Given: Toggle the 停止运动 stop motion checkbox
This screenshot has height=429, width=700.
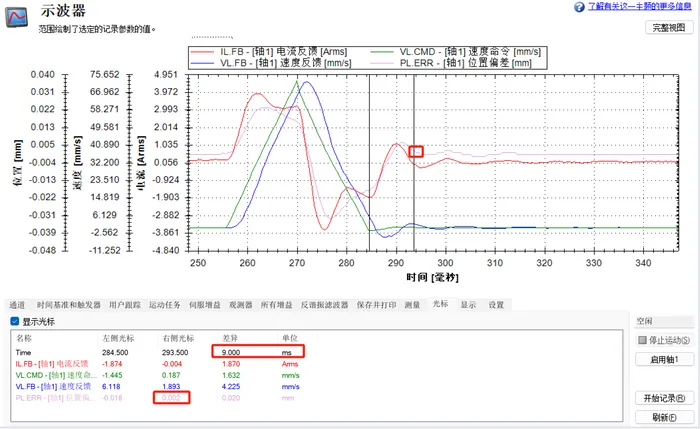Looking at the screenshot, I should 643,341.
